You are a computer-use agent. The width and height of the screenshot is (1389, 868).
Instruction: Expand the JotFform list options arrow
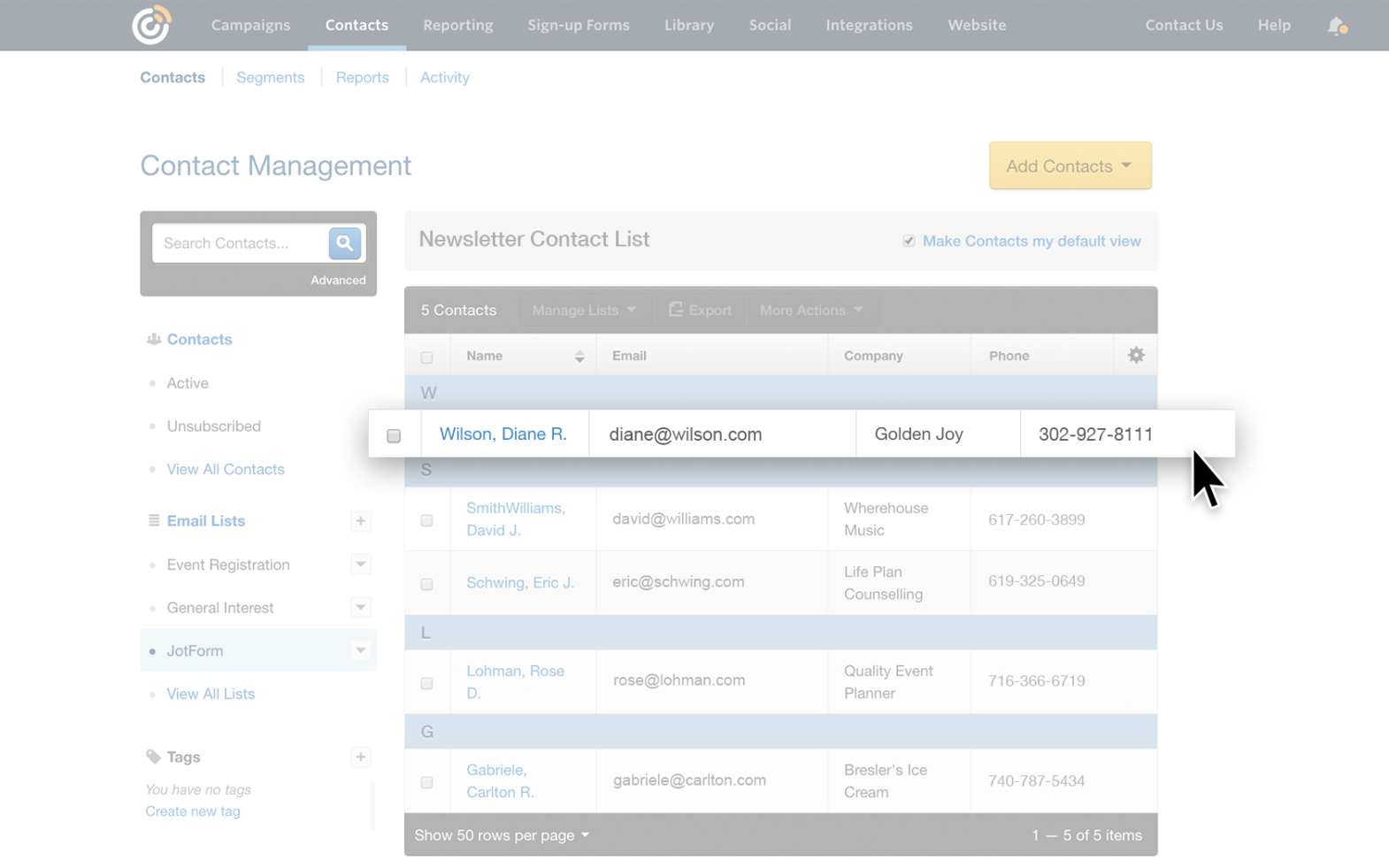click(360, 650)
